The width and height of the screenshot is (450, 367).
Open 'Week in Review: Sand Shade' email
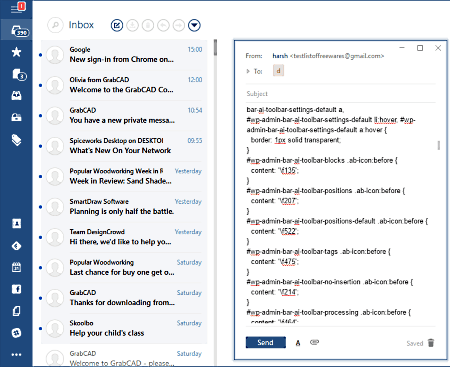(x=124, y=176)
